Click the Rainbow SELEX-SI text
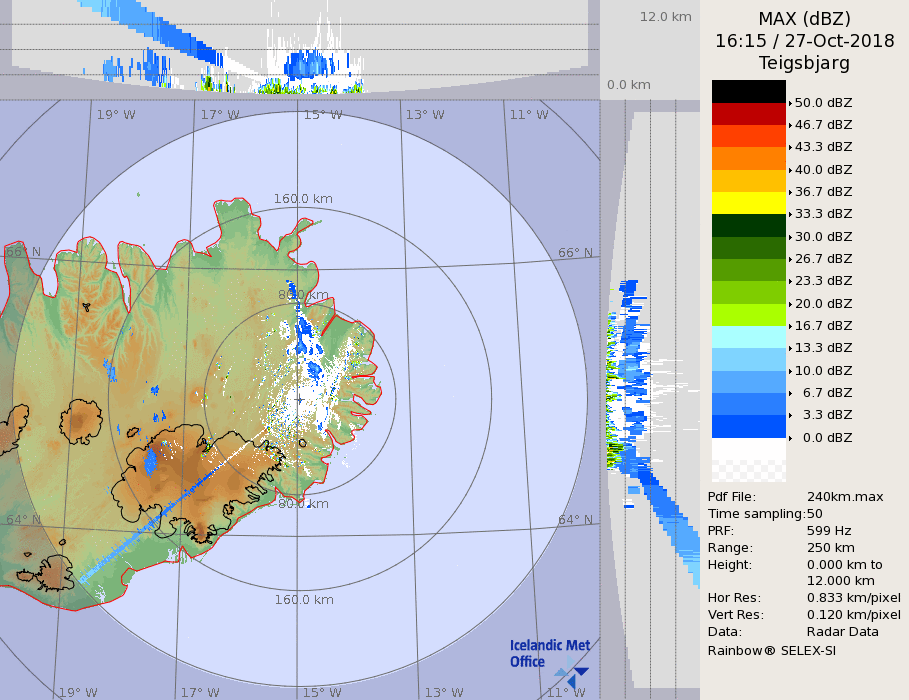The width and height of the screenshot is (909, 700). 771,650
